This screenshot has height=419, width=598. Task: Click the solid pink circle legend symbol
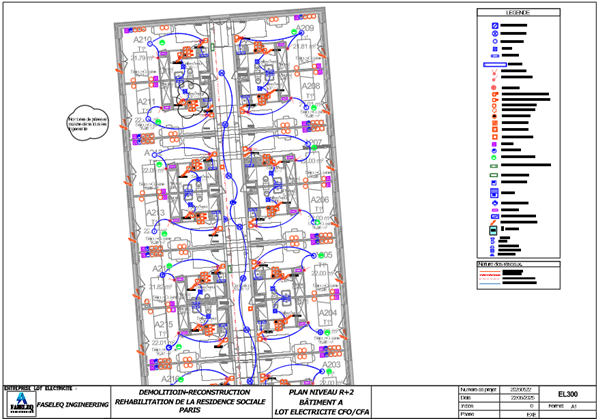[494, 88]
